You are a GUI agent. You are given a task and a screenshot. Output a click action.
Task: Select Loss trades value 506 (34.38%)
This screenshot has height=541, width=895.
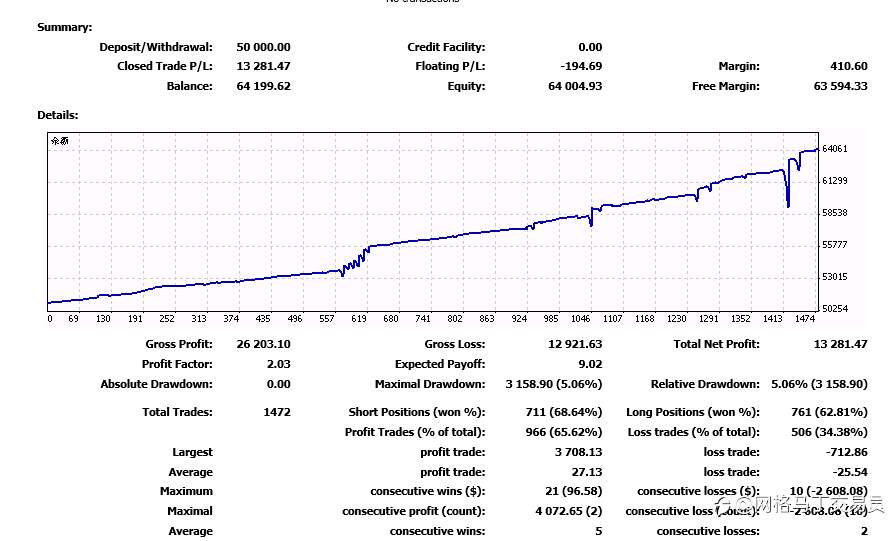(x=829, y=432)
